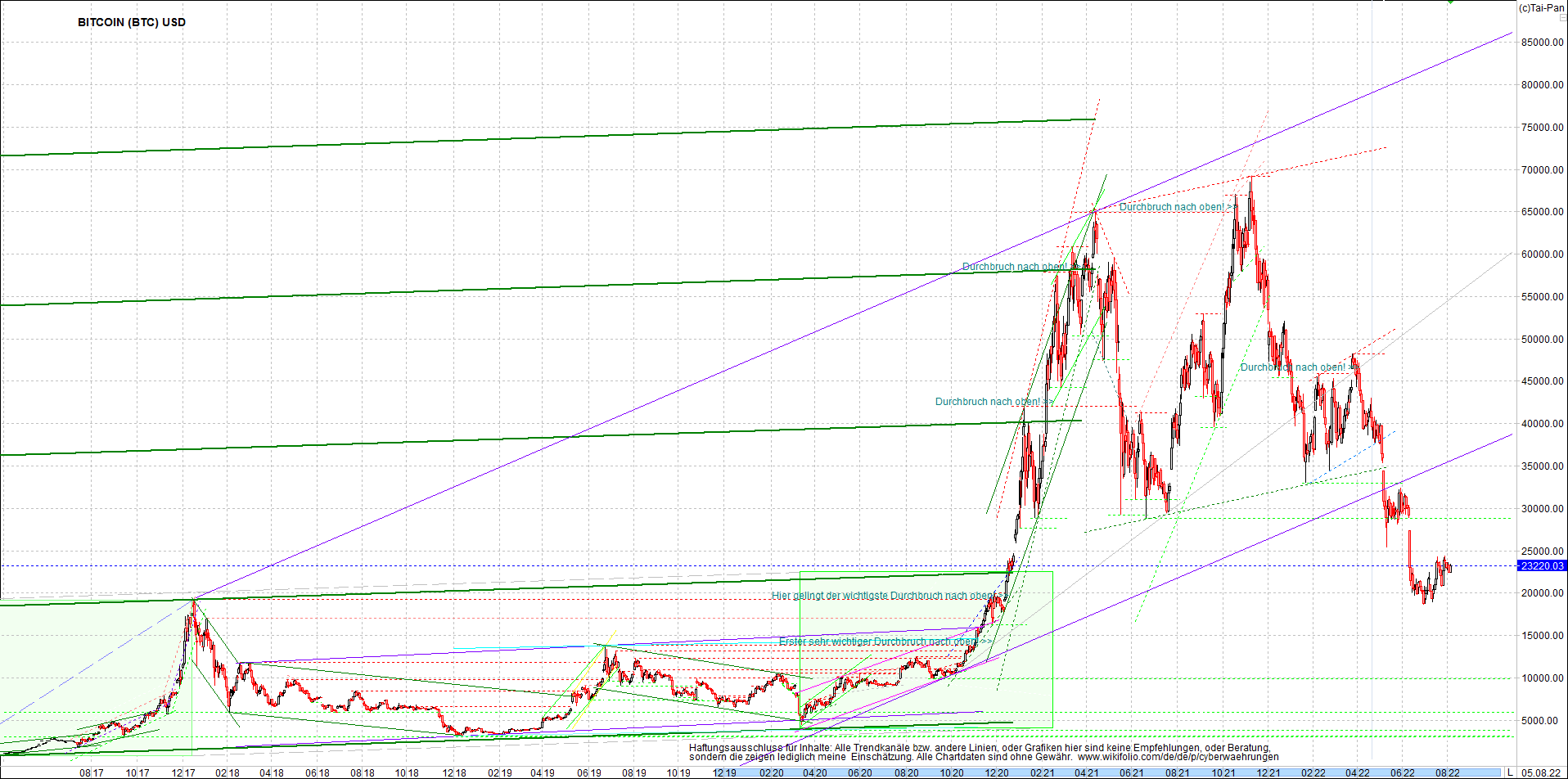1568x779 pixels.
Task: Click the 20000.00 price axis label
Action: (1542, 593)
